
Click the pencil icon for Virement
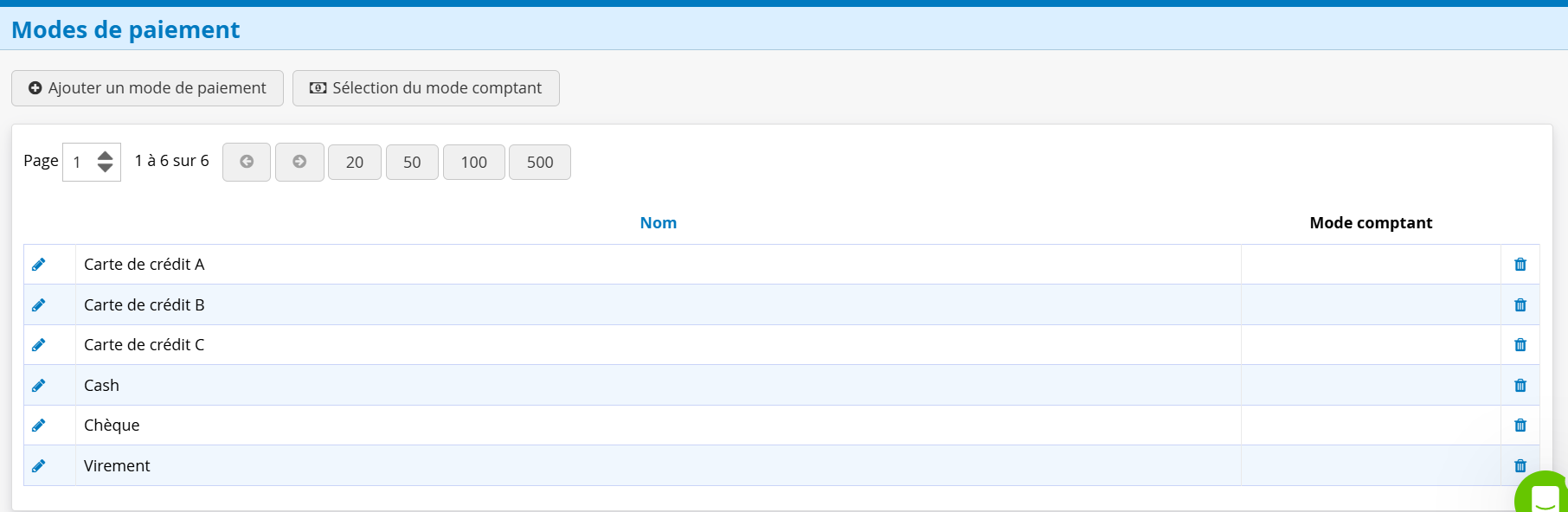[x=39, y=466]
